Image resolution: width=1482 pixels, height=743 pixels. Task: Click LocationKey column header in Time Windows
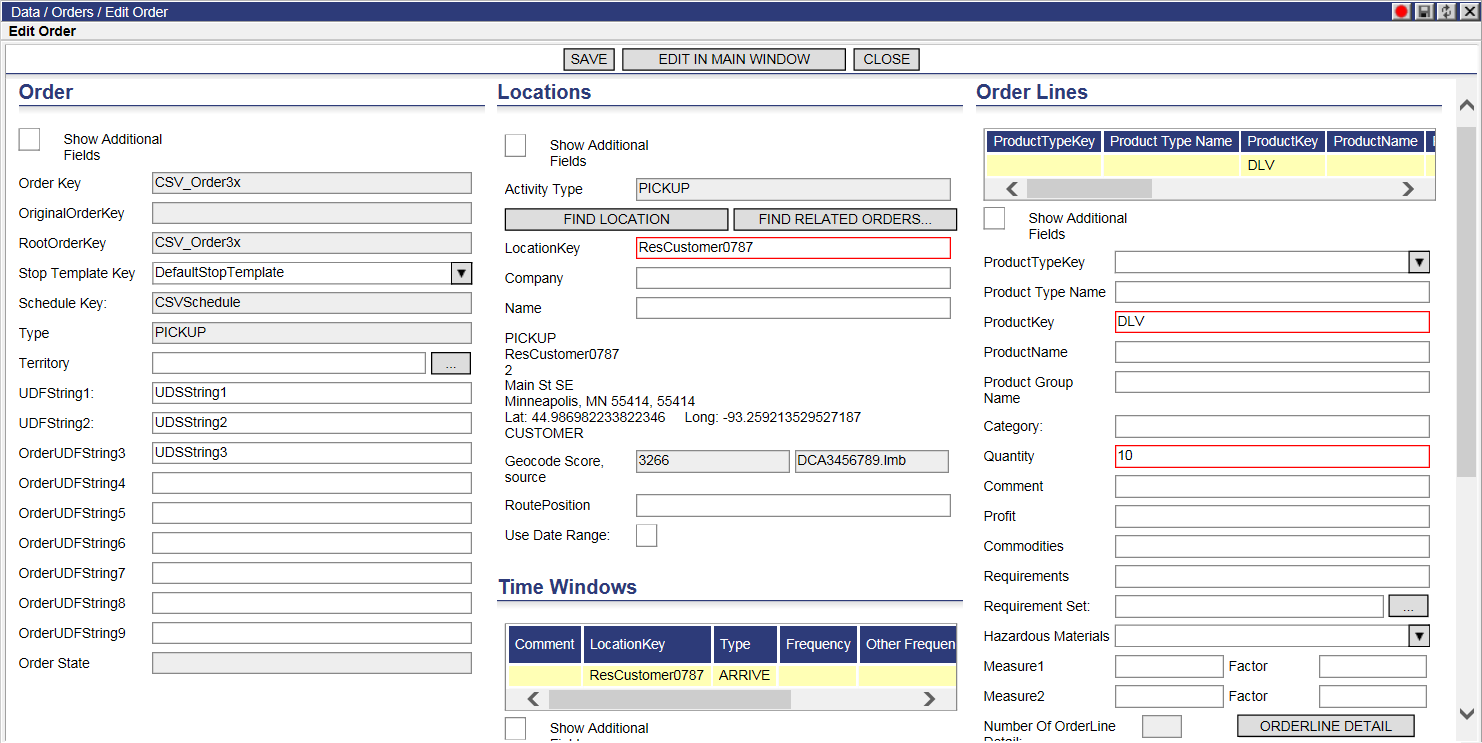click(x=647, y=645)
